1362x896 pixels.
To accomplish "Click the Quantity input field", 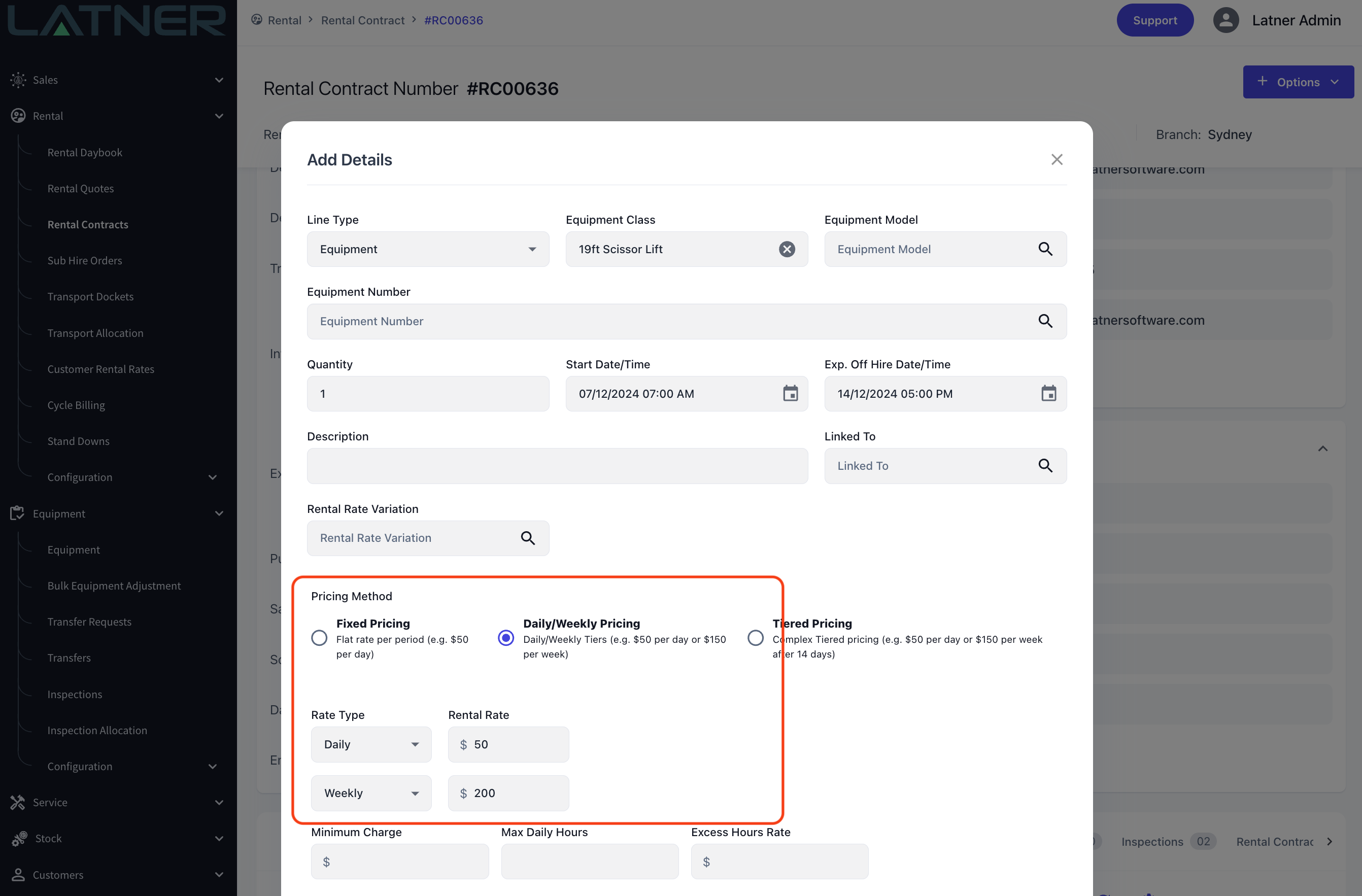I will point(427,394).
